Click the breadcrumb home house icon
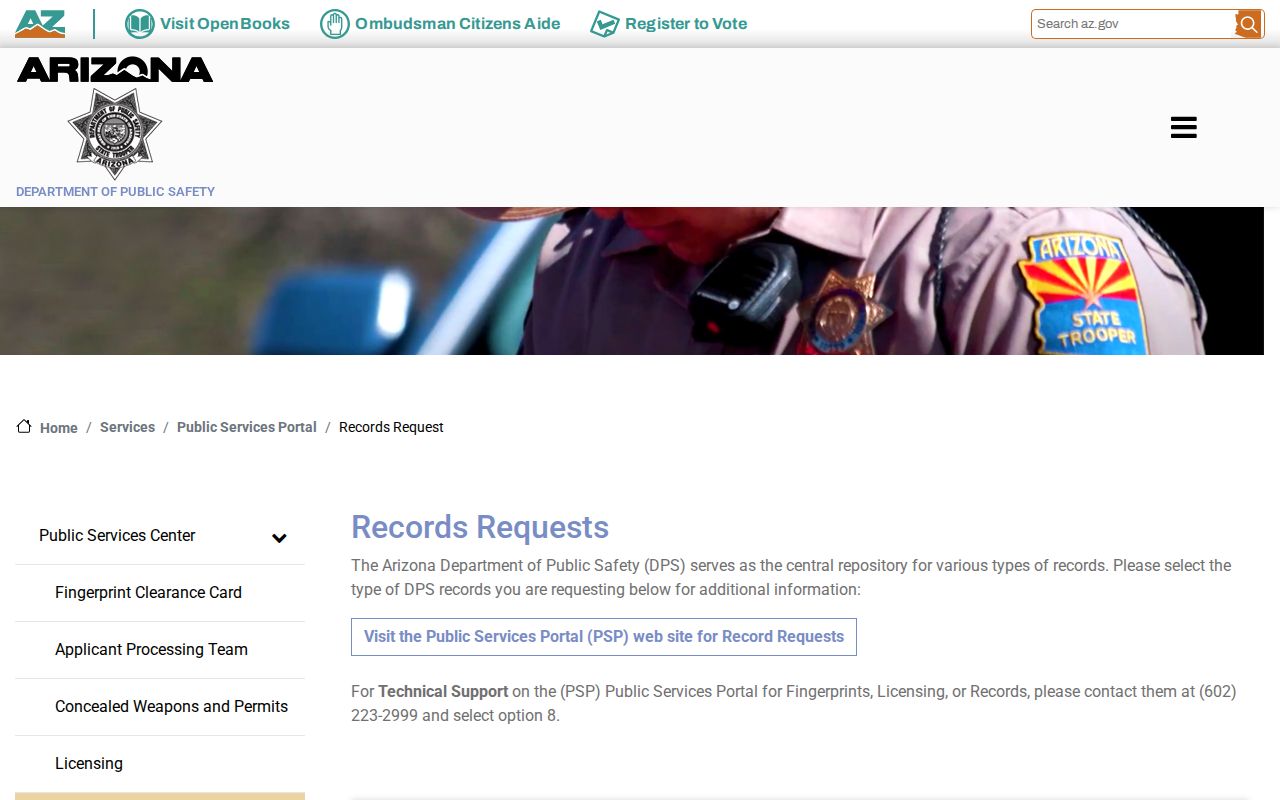Viewport: 1280px width, 800px height. click(x=24, y=426)
